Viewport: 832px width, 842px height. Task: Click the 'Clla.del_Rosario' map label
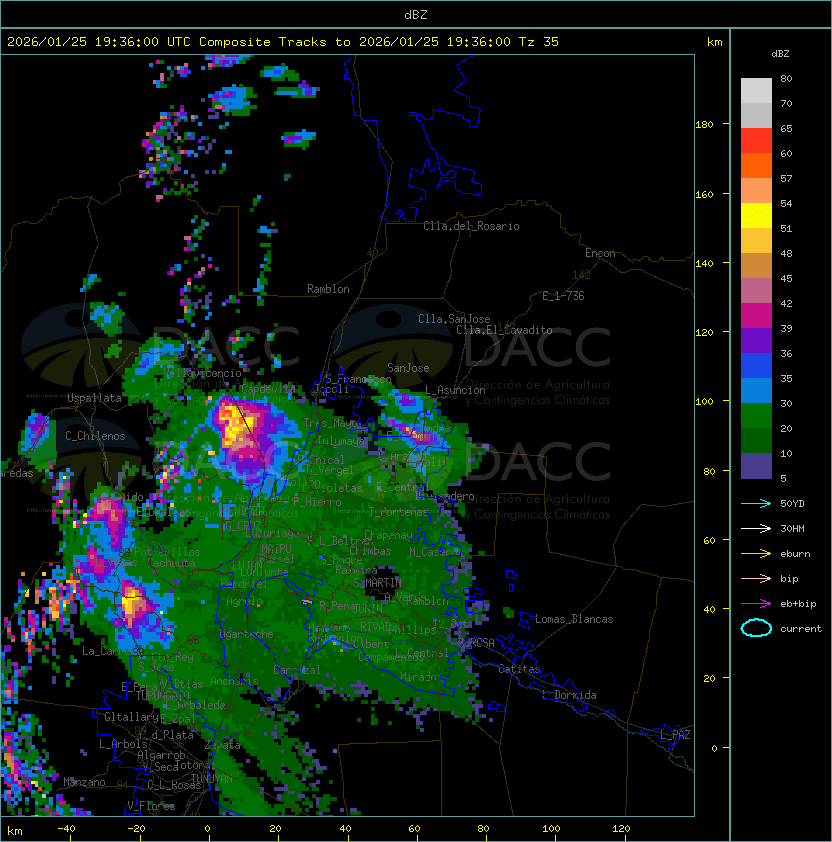coord(471,226)
